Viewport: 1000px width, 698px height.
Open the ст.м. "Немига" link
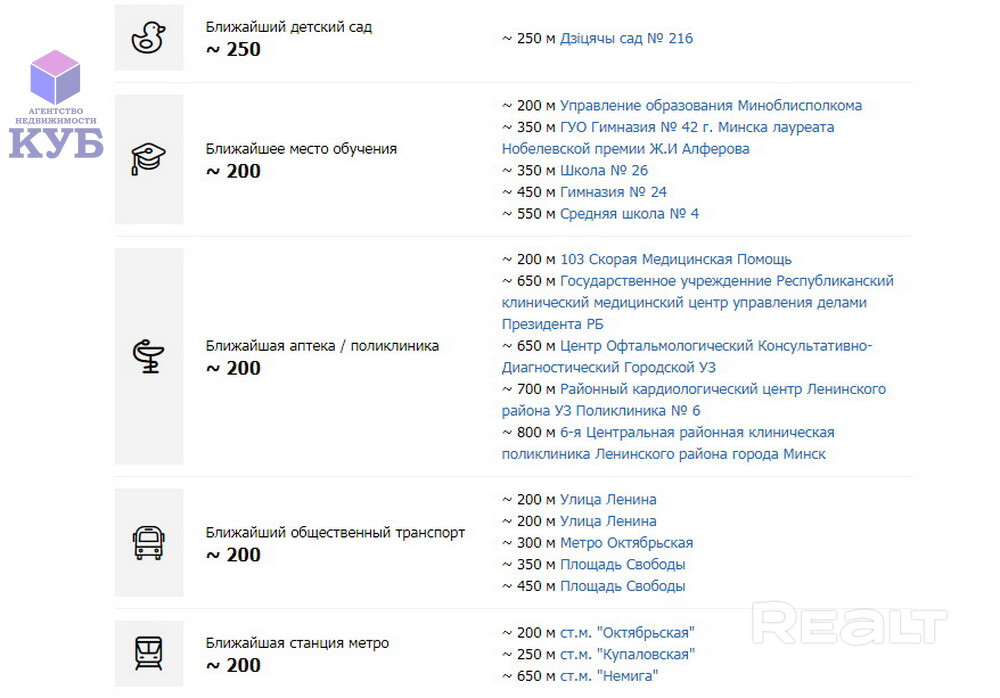point(609,676)
